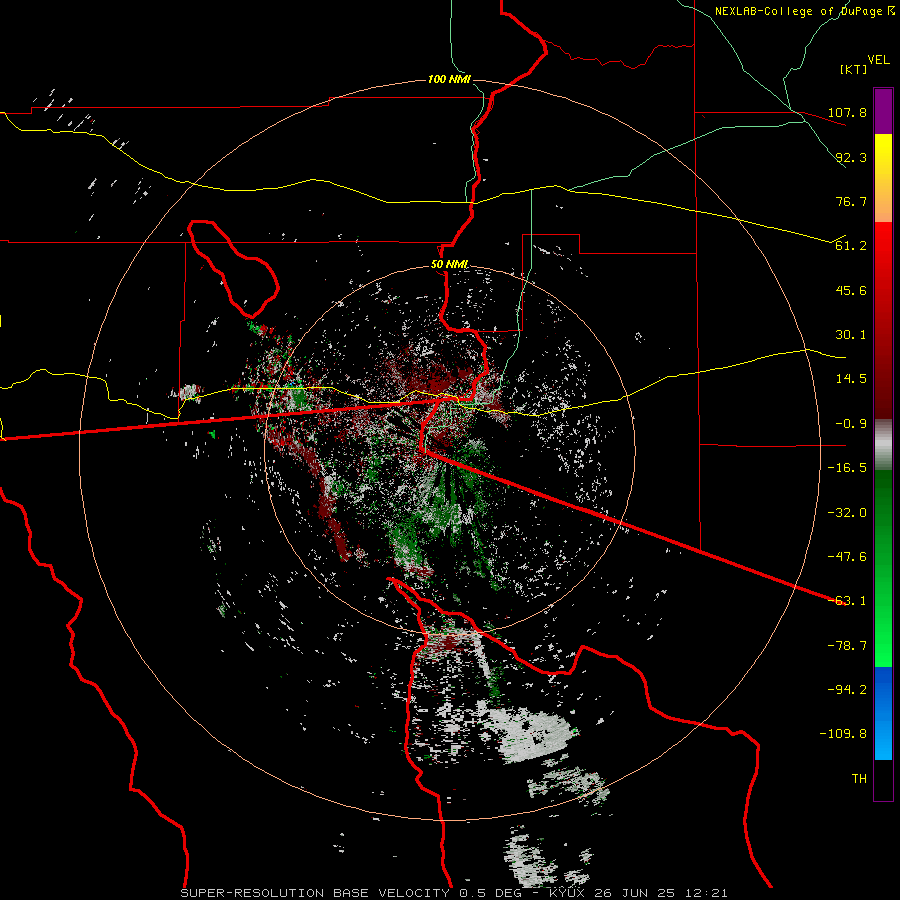Pick the green segment of color bar
Viewport: 900px width, 900px height.
[x=883, y=568]
